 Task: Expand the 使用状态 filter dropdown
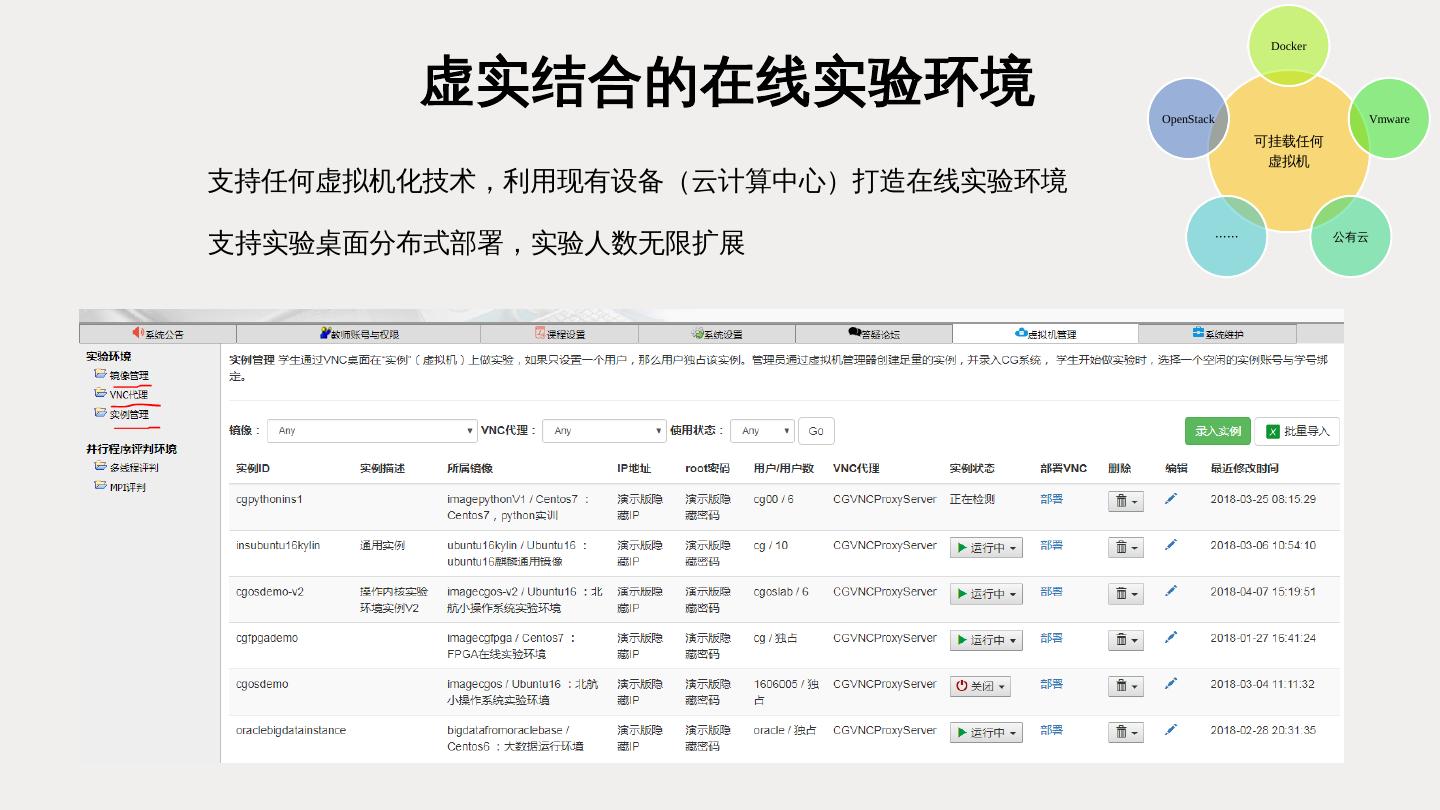(x=762, y=431)
